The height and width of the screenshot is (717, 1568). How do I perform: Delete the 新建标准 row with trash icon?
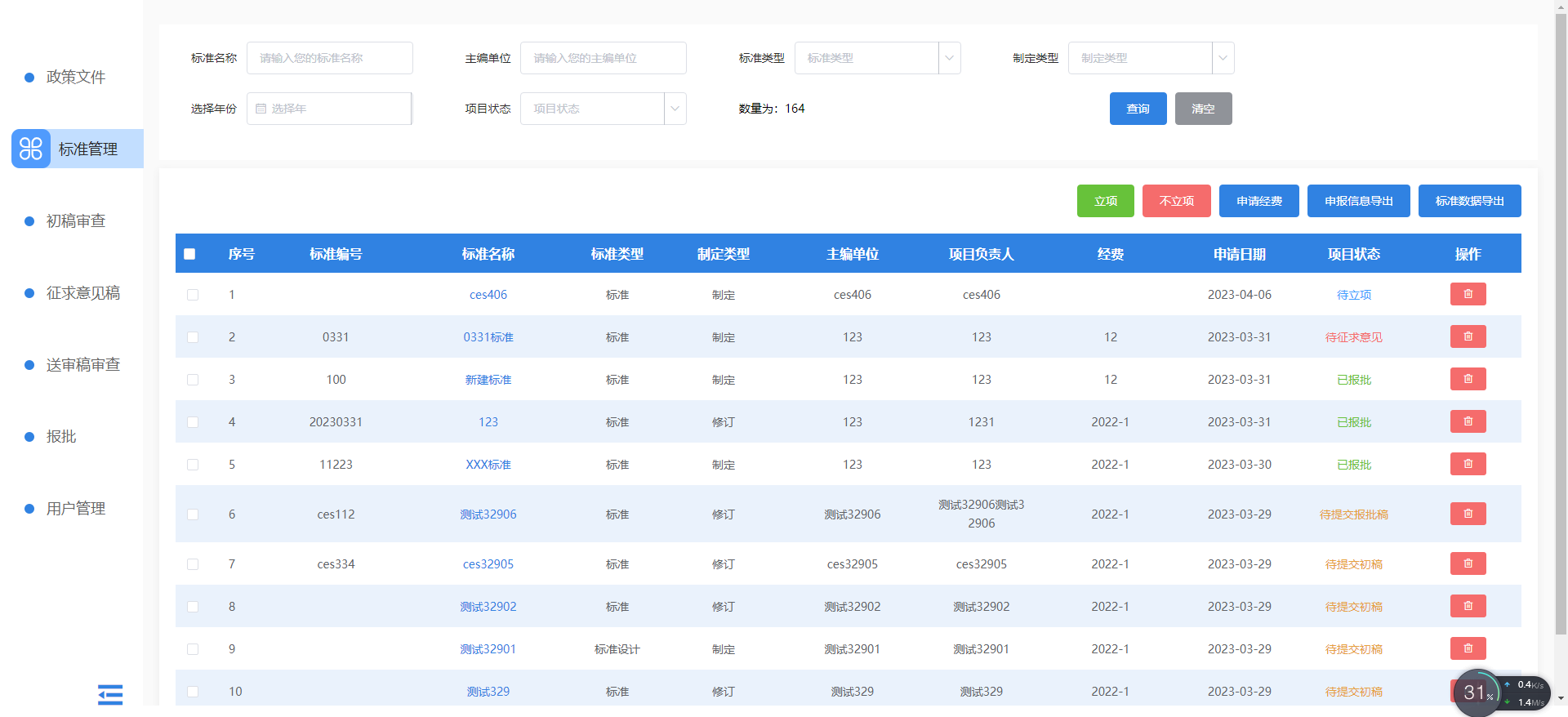tap(1468, 379)
